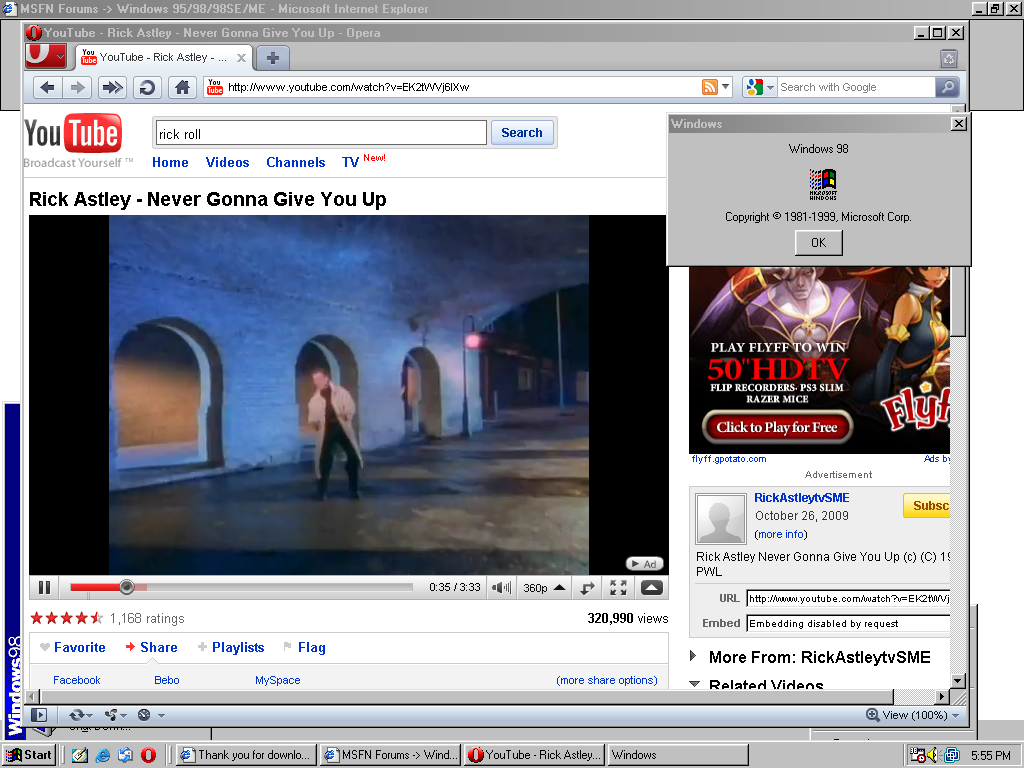Screen dimensions: 1024x768
Task: Close the YouTube - Rick Astley tab
Action: (x=241, y=57)
